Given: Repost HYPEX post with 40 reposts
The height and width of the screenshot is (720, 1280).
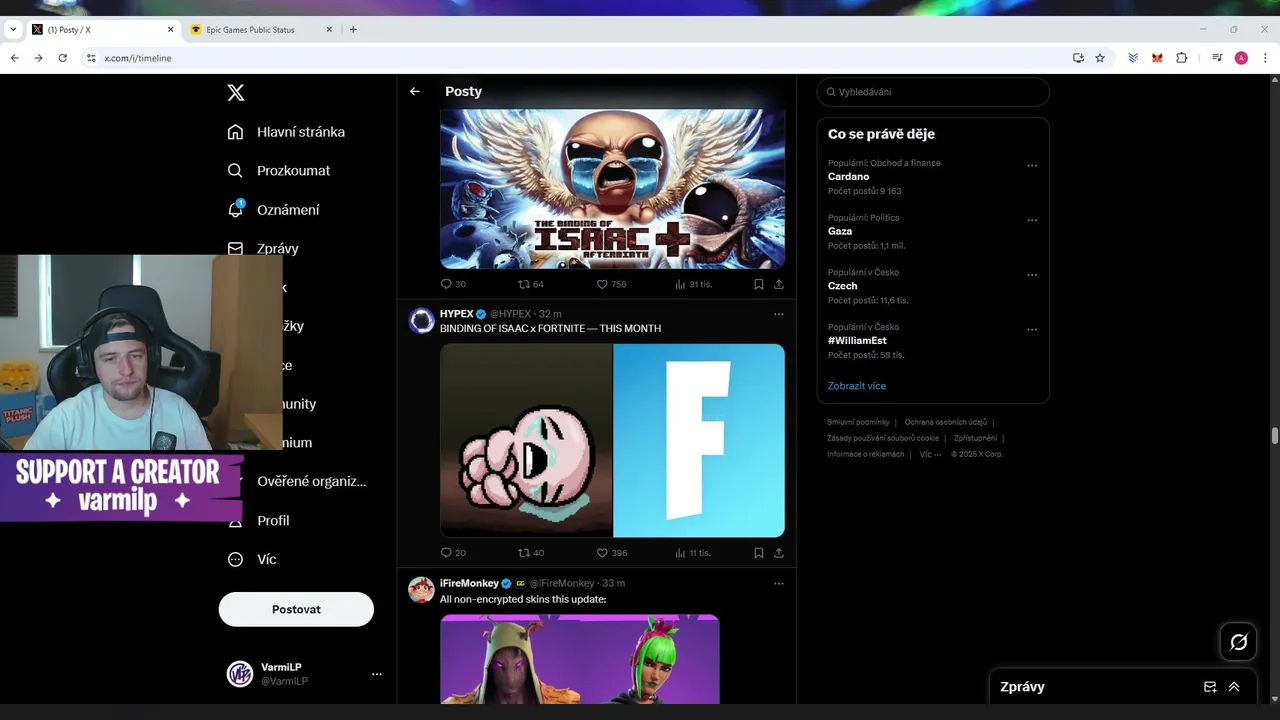Looking at the screenshot, I should (x=531, y=553).
